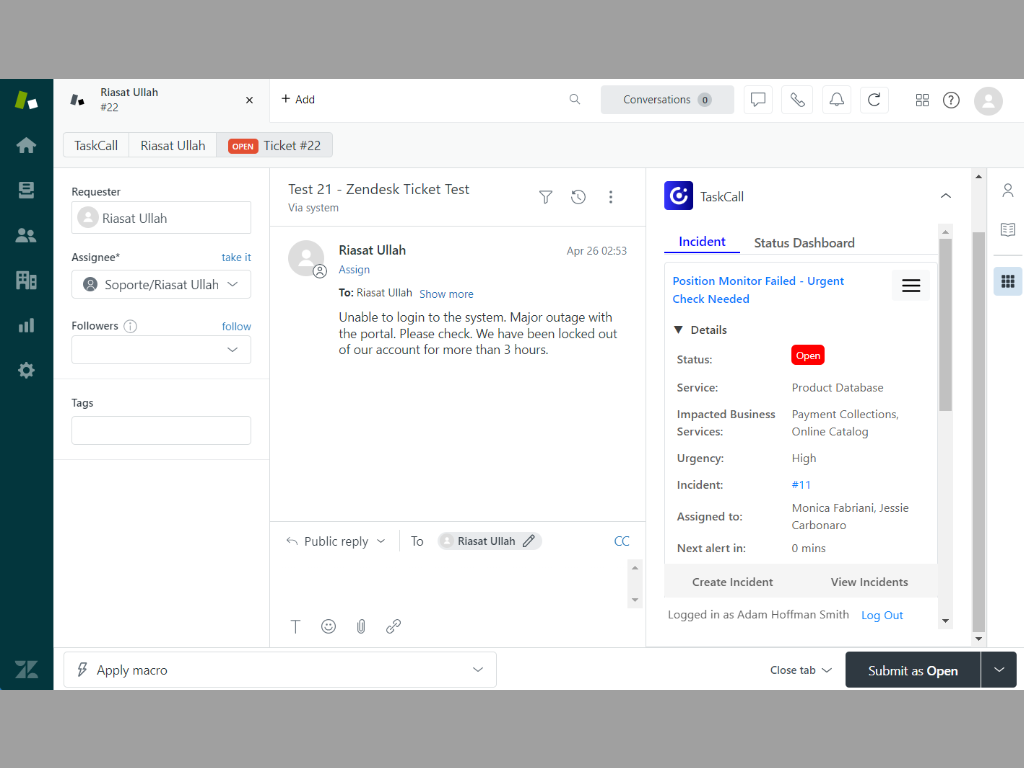Open the Admin settings gear
Image resolution: width=1024 pixels, height=768 pixels.
pos(26,369)
